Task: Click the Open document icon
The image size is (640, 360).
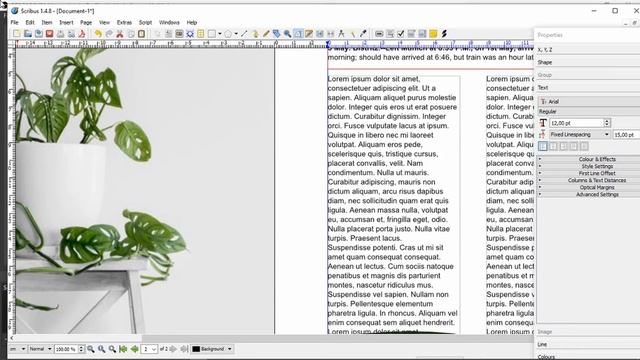Action: pyautogui.click(x=28, y=33)
